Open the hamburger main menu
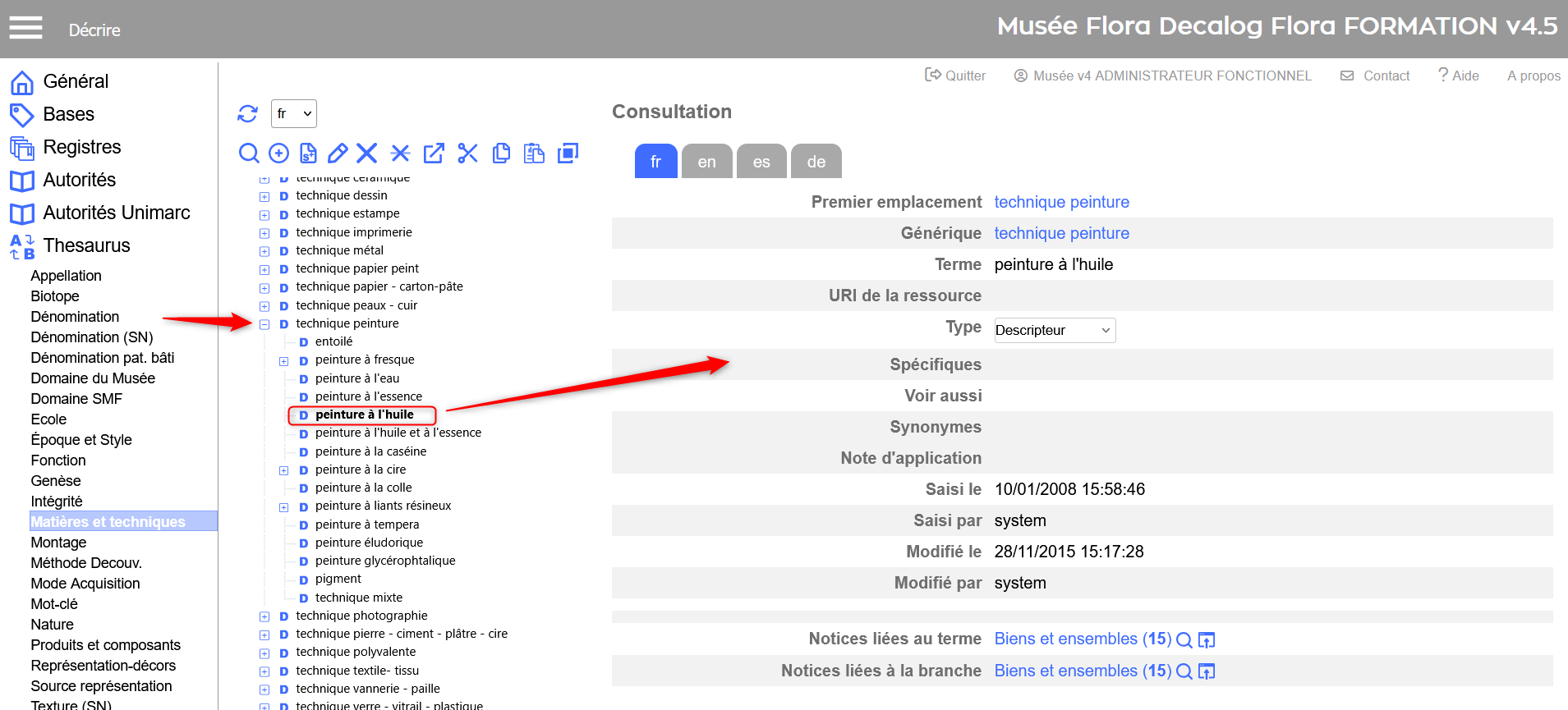Viewport: 1568px width, 710px height. tap(25, 29)
